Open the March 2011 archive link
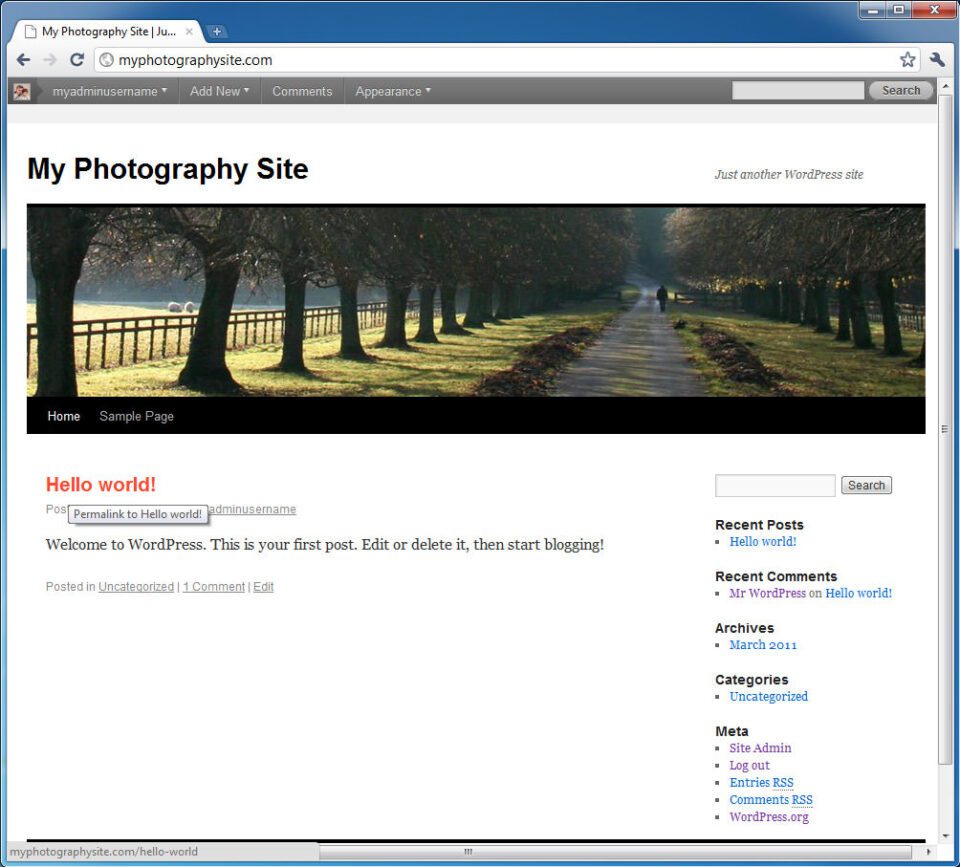The width and height of the screenshot is (960, 867). tap(763, 645)
